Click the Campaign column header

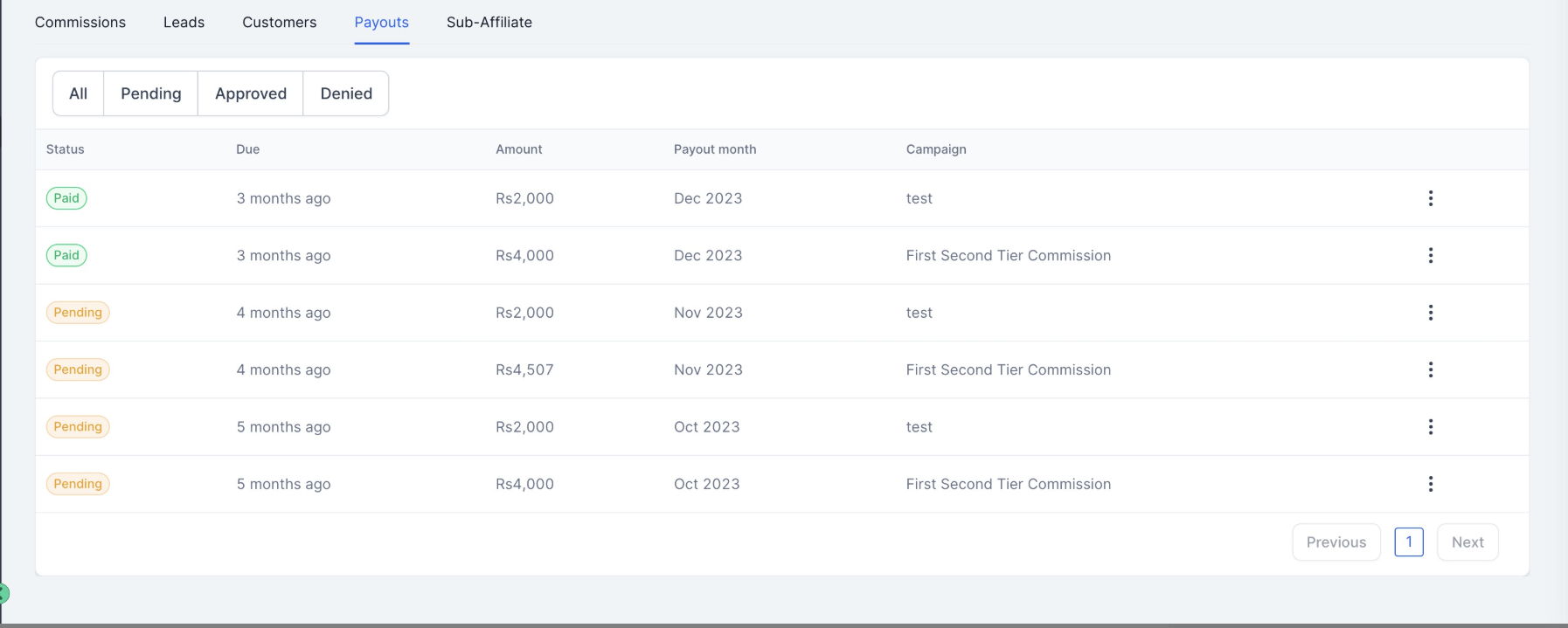pos(936,149)
